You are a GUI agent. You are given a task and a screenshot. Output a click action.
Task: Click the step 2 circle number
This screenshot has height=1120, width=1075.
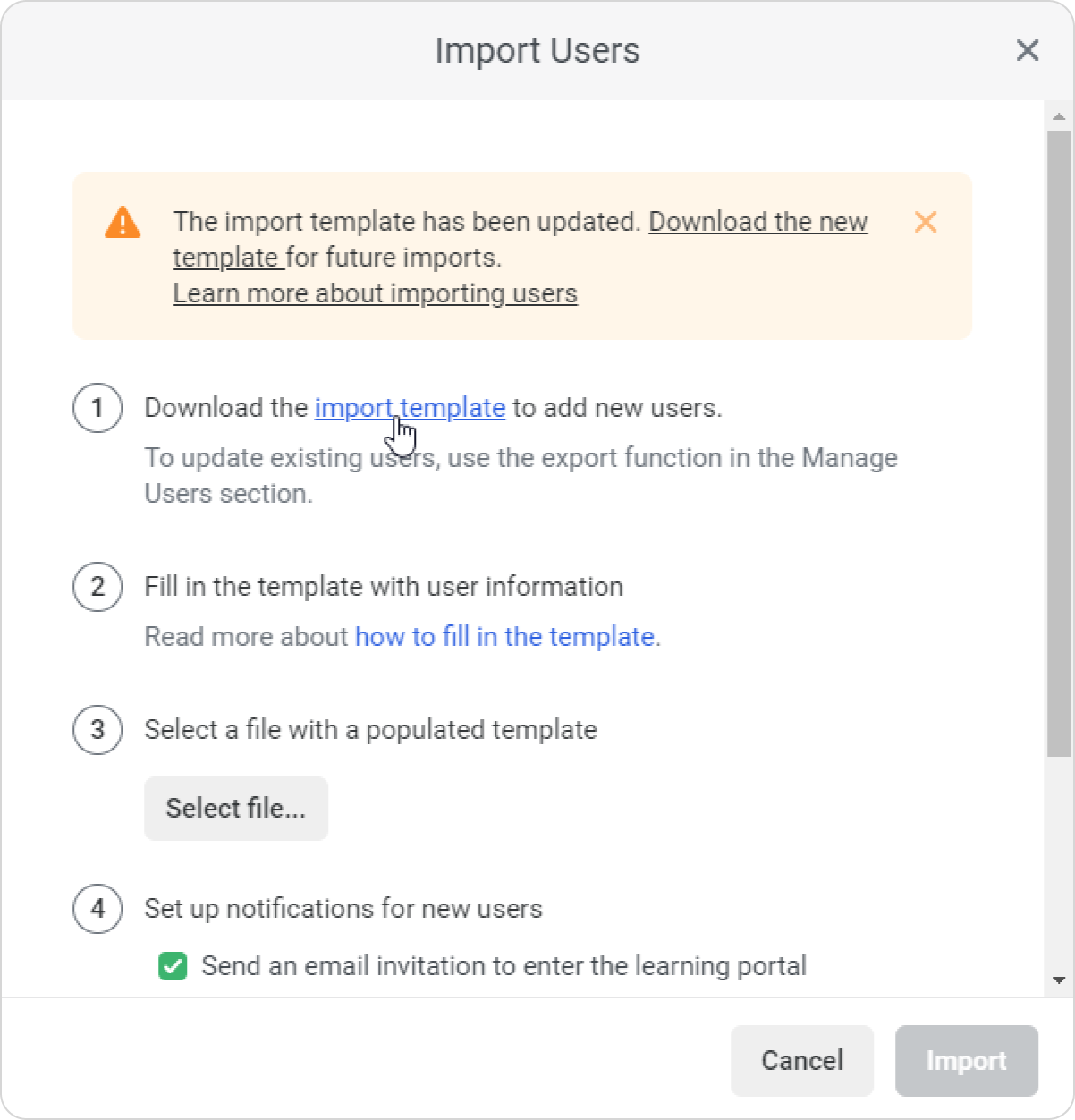[x=97, y=587]
